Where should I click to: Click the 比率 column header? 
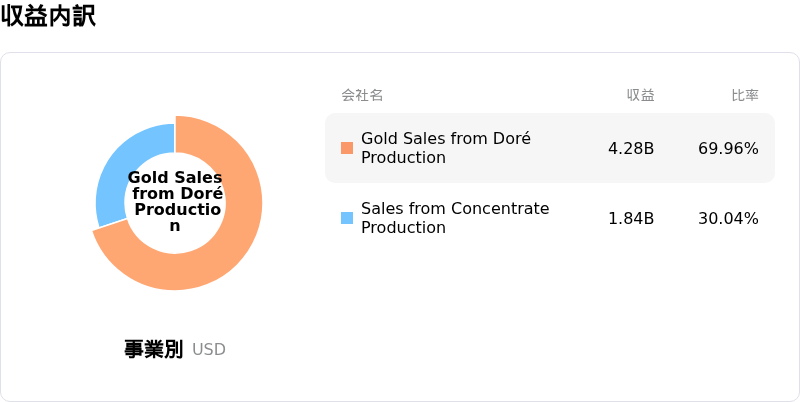coord(745,95)
